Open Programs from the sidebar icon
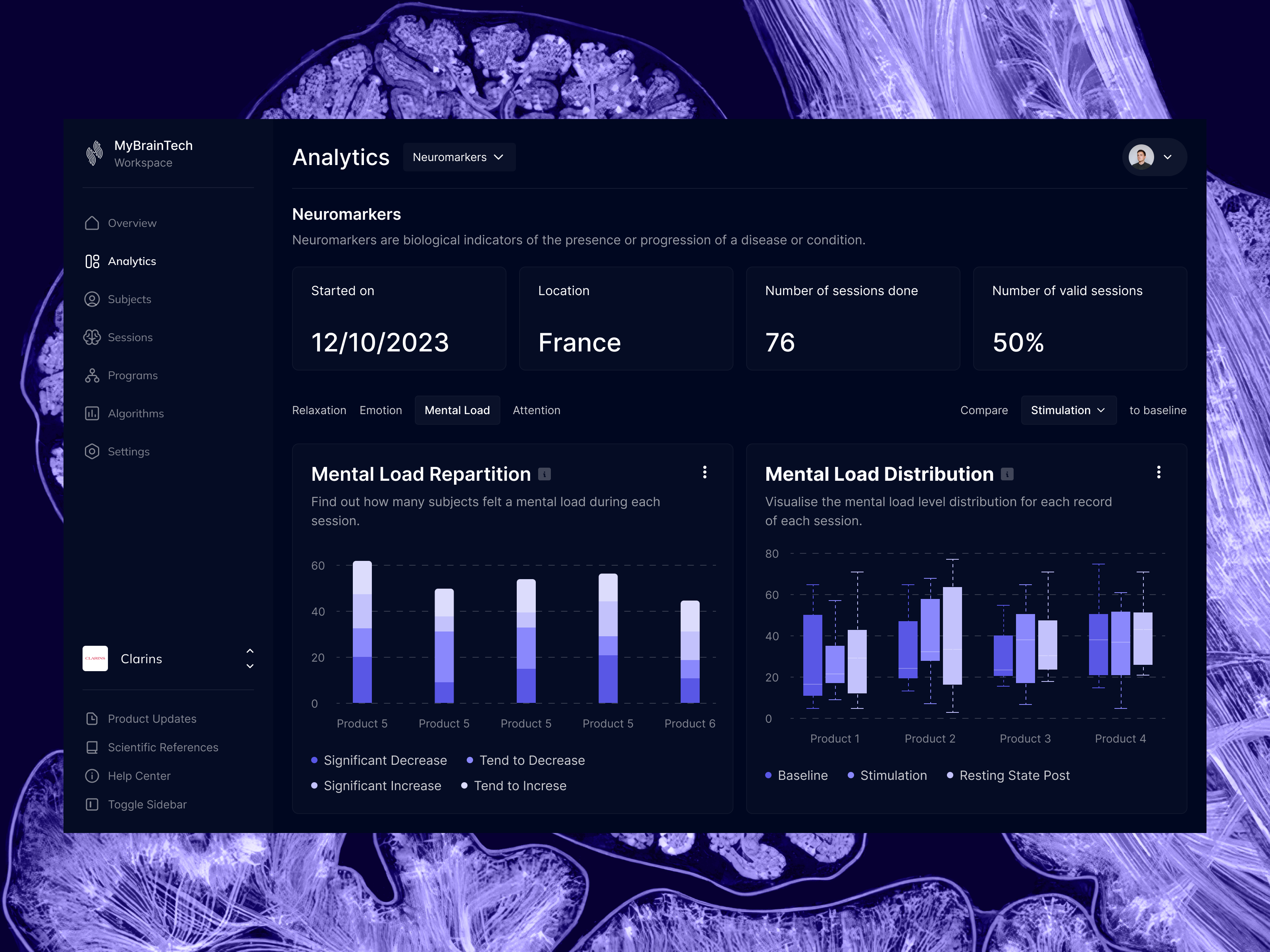 [x=92, y=375]
